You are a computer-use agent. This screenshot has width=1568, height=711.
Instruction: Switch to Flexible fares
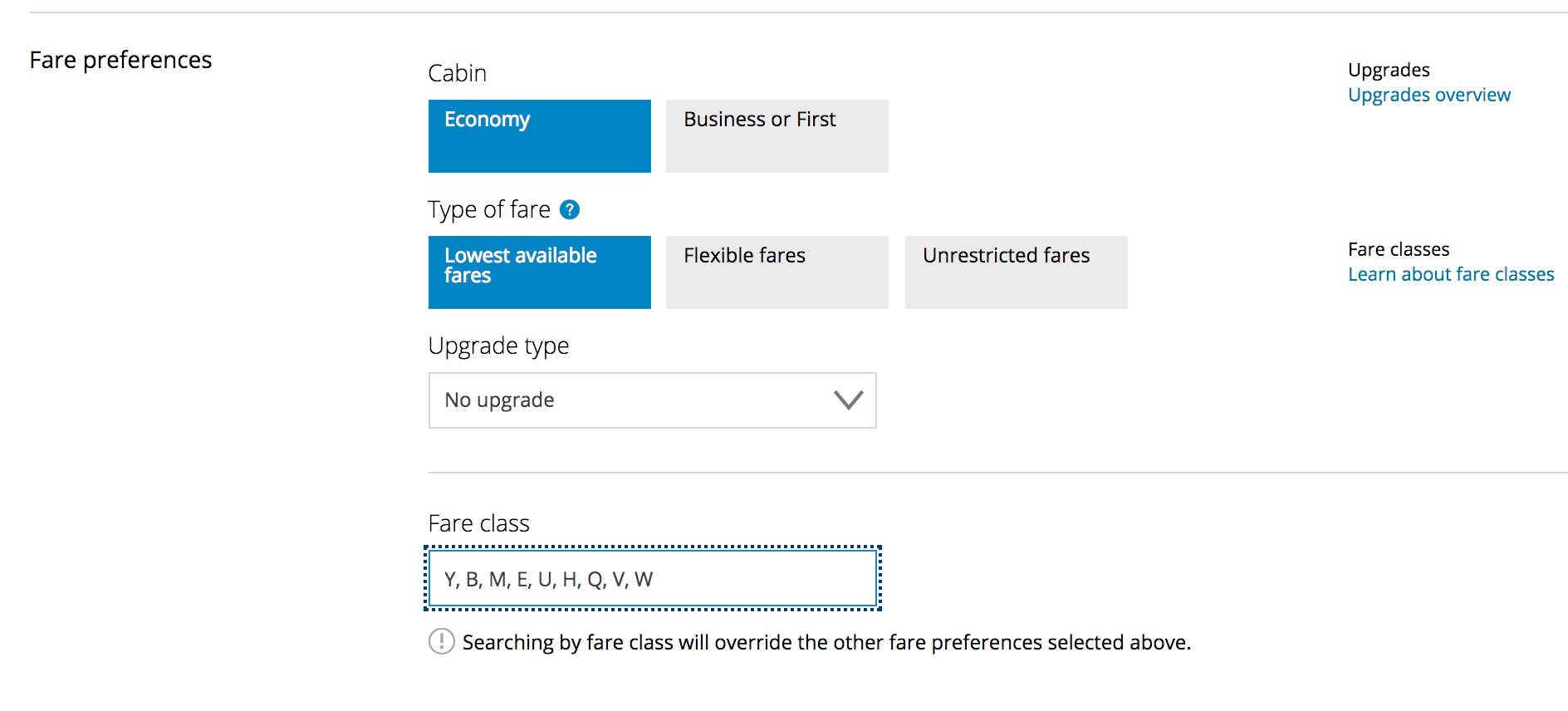pos(777,272)
